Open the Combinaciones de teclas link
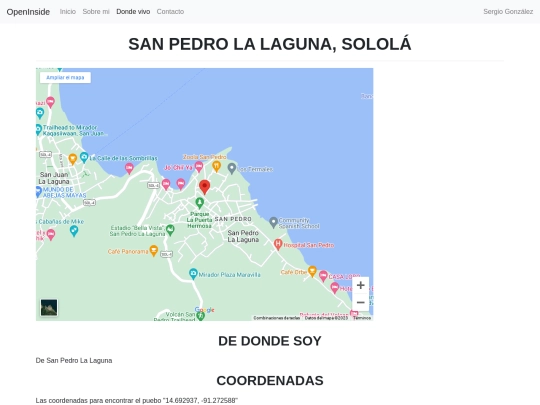Viewport: 540px width, 405px height. 277,318
